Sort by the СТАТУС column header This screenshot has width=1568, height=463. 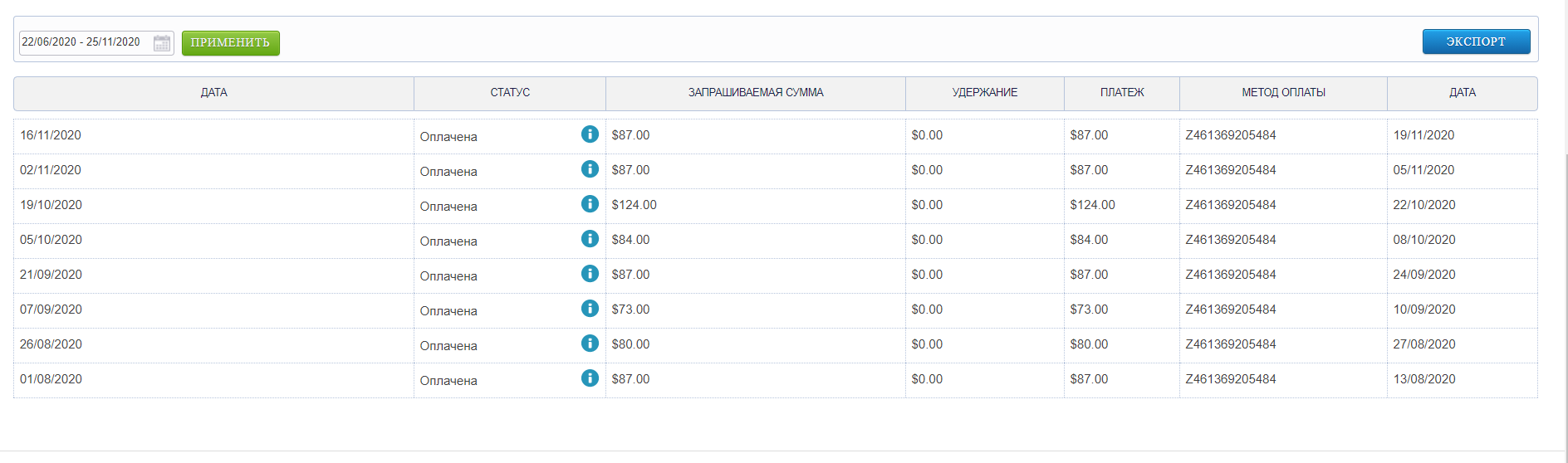point(510,93)
